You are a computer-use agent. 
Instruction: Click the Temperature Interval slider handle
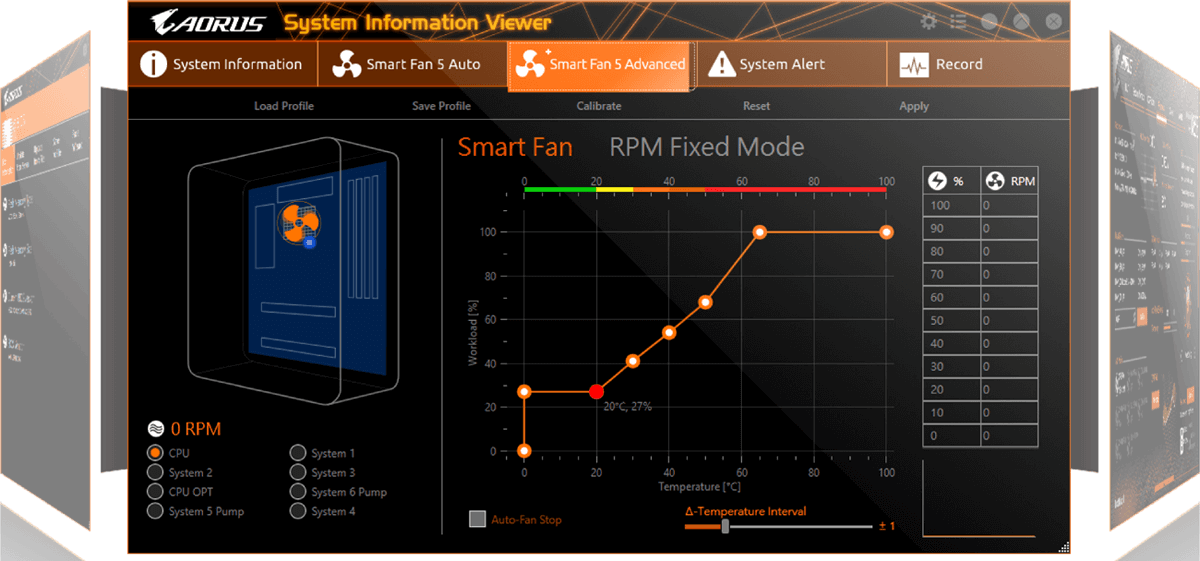click(x=725, y=527)
